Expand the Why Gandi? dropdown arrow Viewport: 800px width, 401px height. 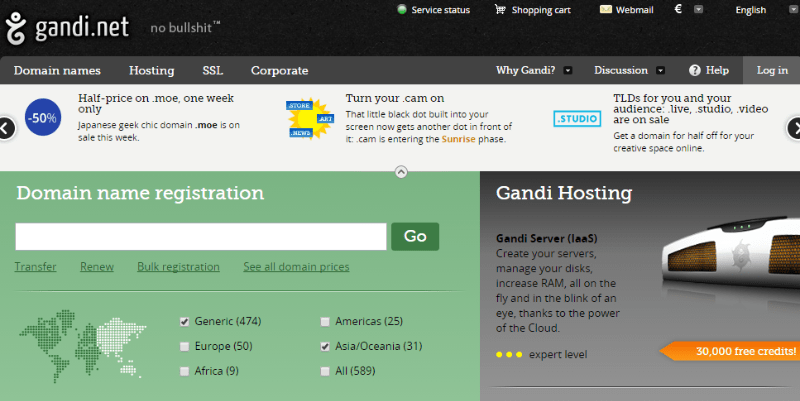click(x=567, y=70)
